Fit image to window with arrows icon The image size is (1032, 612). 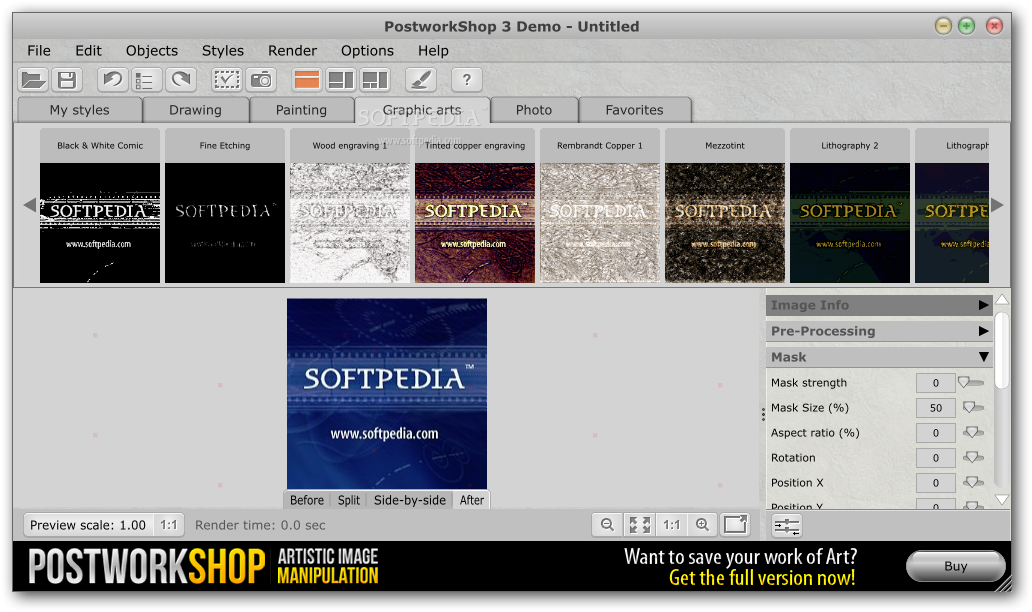coord(639,524)
